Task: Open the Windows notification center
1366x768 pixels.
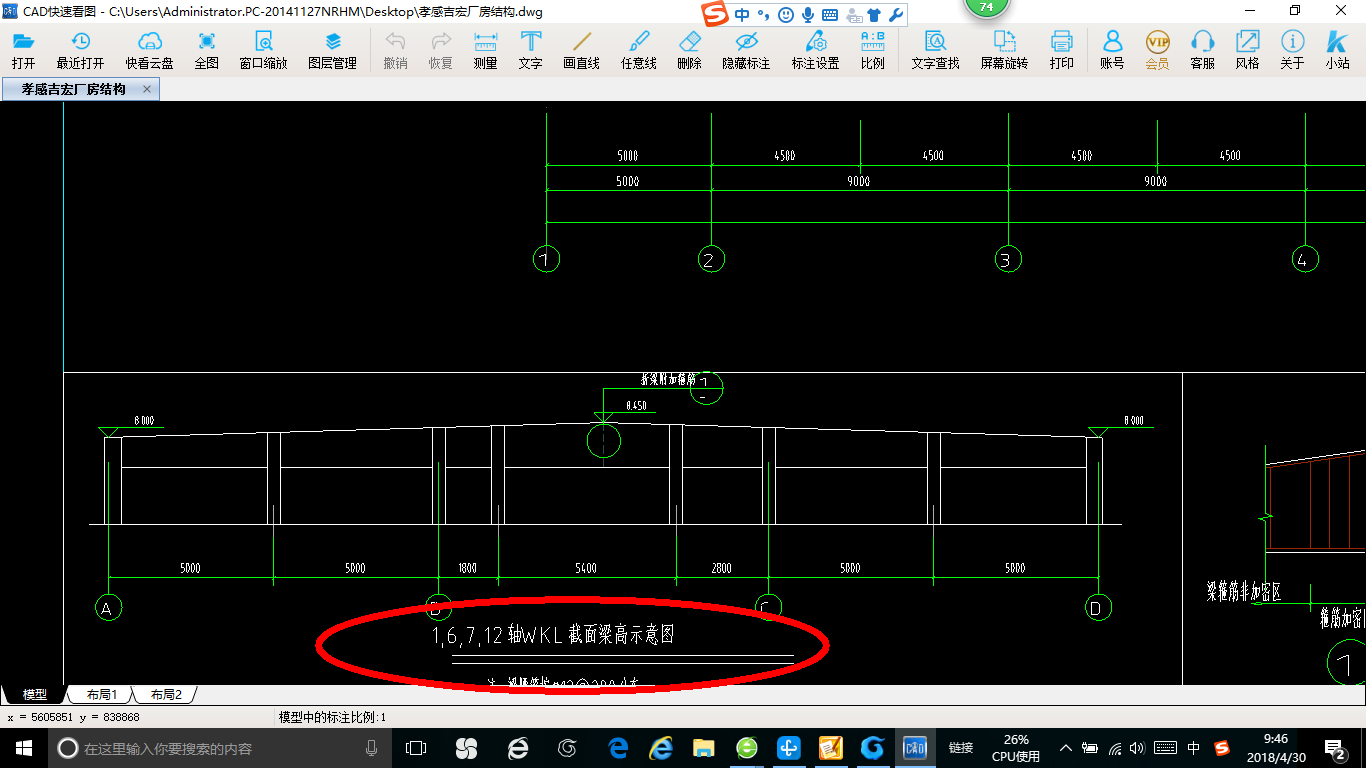Action: pos(1336,748)
